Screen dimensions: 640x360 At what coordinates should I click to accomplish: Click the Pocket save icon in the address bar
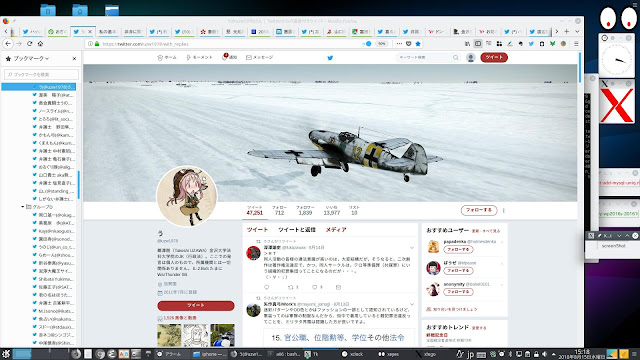pos(409,44)
